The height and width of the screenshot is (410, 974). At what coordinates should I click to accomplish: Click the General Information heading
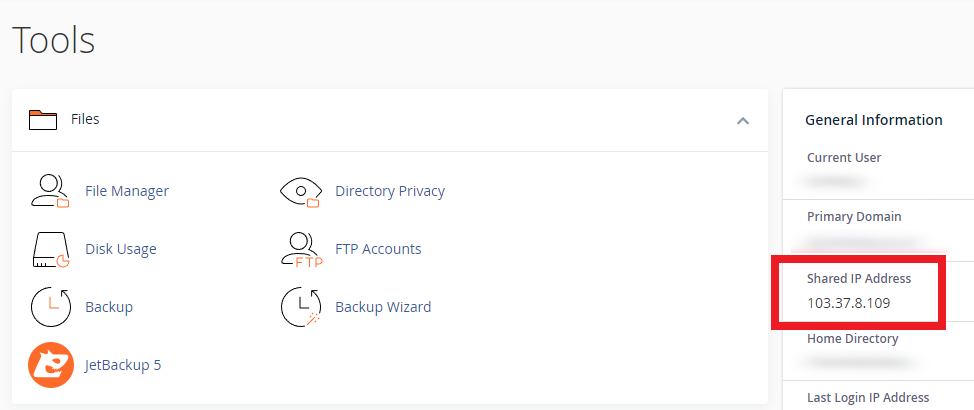coord(874,120)
